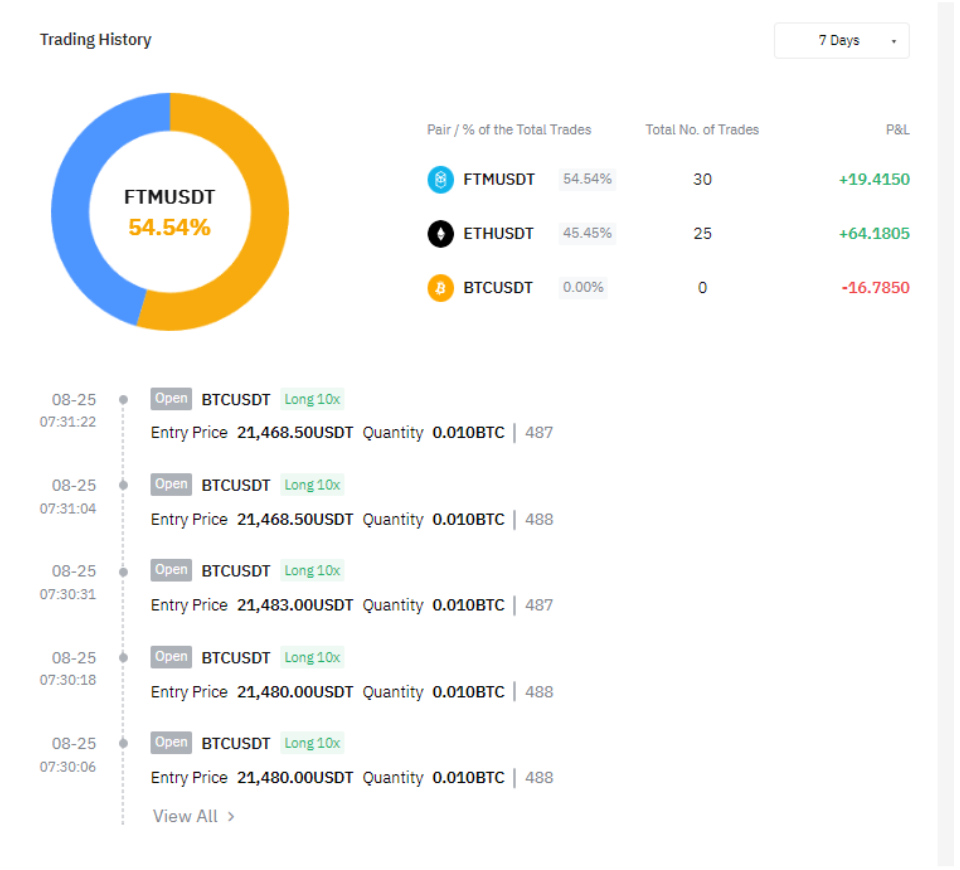The image size is (960, 870).
Task: Click trade count 25 for ETHUSDT
Action: tap(702, 233)
